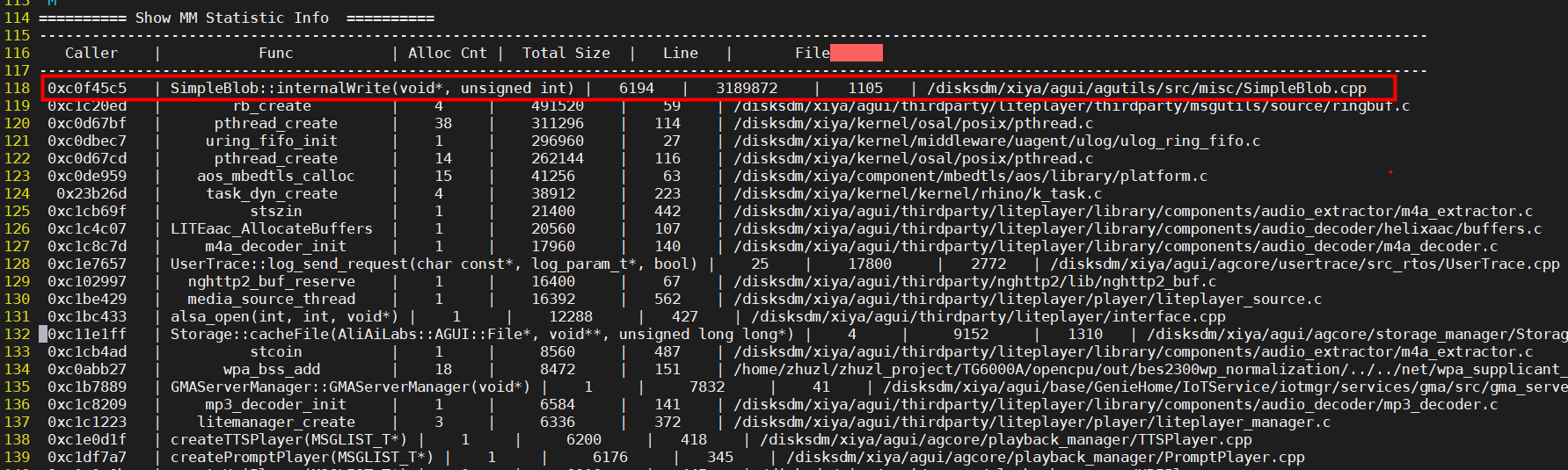1568x470 pixels.
Task: Click the nghttp2_buf_reserve function name
Action: 272,281
